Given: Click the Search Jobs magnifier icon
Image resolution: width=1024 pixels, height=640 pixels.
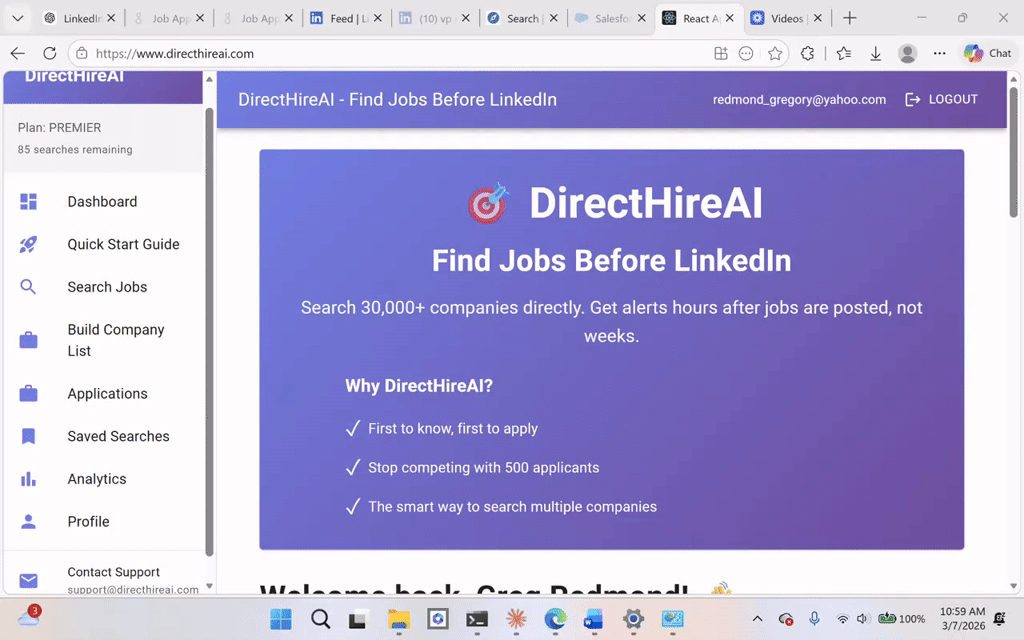Looking at the screenshot, I should click(28, 287).
